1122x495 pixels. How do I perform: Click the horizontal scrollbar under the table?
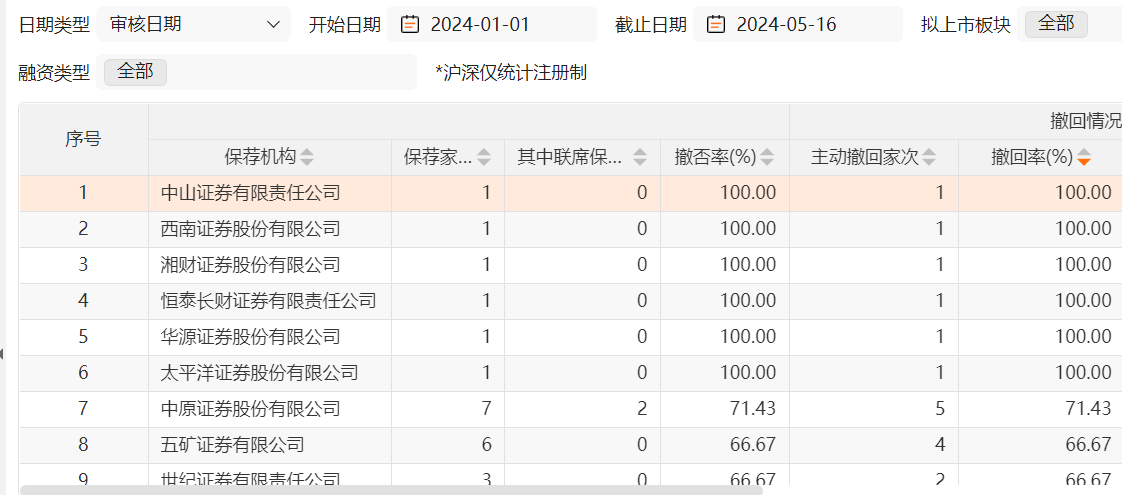(x=391, y=489)
